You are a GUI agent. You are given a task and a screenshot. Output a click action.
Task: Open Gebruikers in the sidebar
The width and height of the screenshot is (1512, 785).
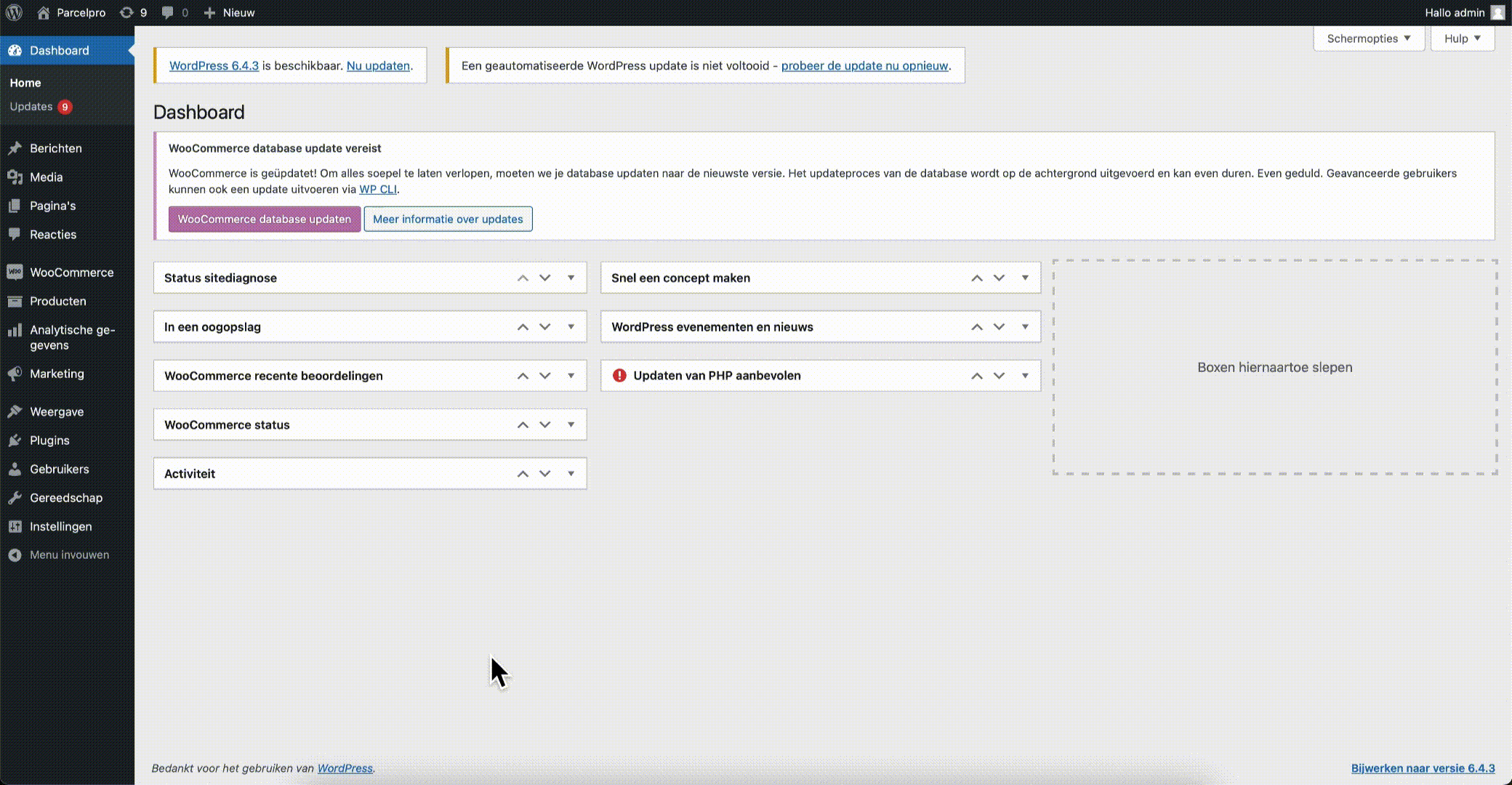[67, 470]
